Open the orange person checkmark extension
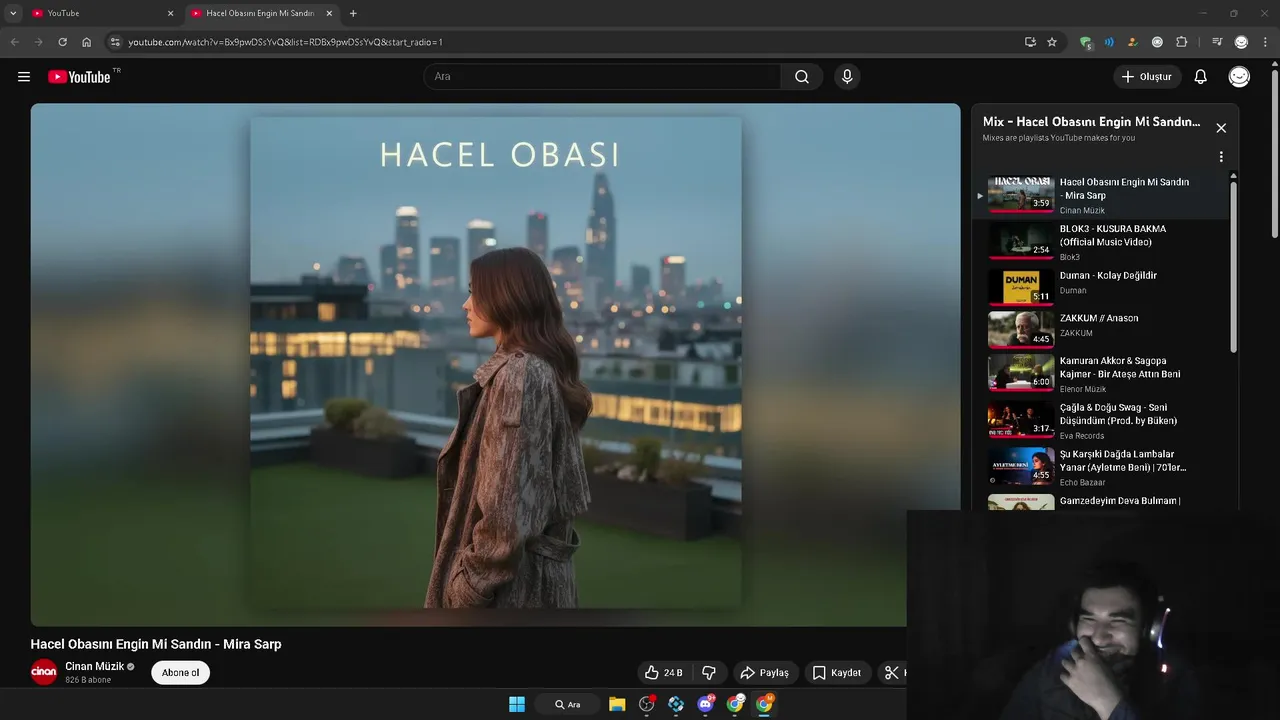The width and height of the screenshot is (1280, 720). coord(1133,42)
